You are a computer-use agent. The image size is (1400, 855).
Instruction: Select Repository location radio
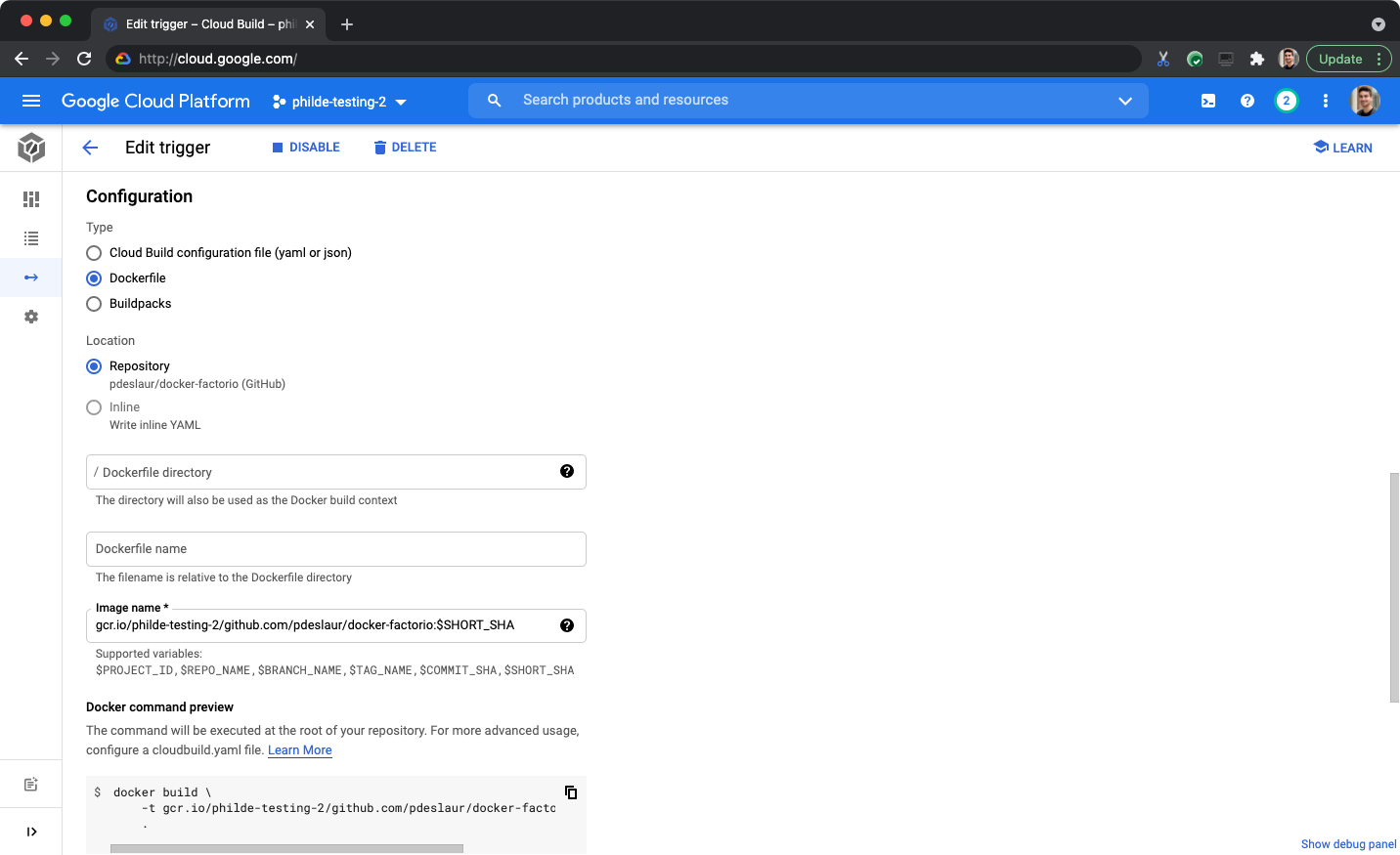94,366
